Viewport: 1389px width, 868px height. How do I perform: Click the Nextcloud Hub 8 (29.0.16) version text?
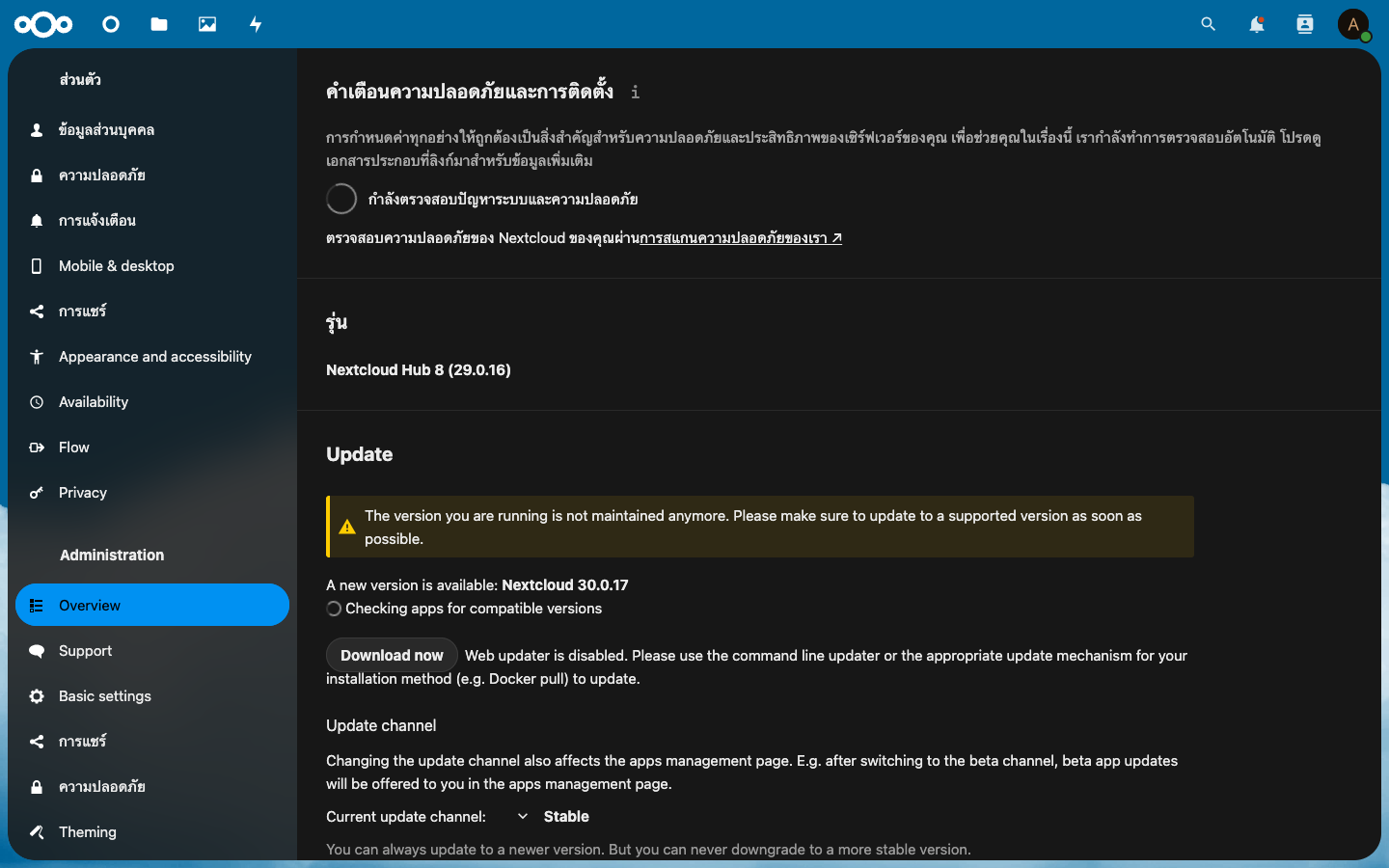pos(419,370)
